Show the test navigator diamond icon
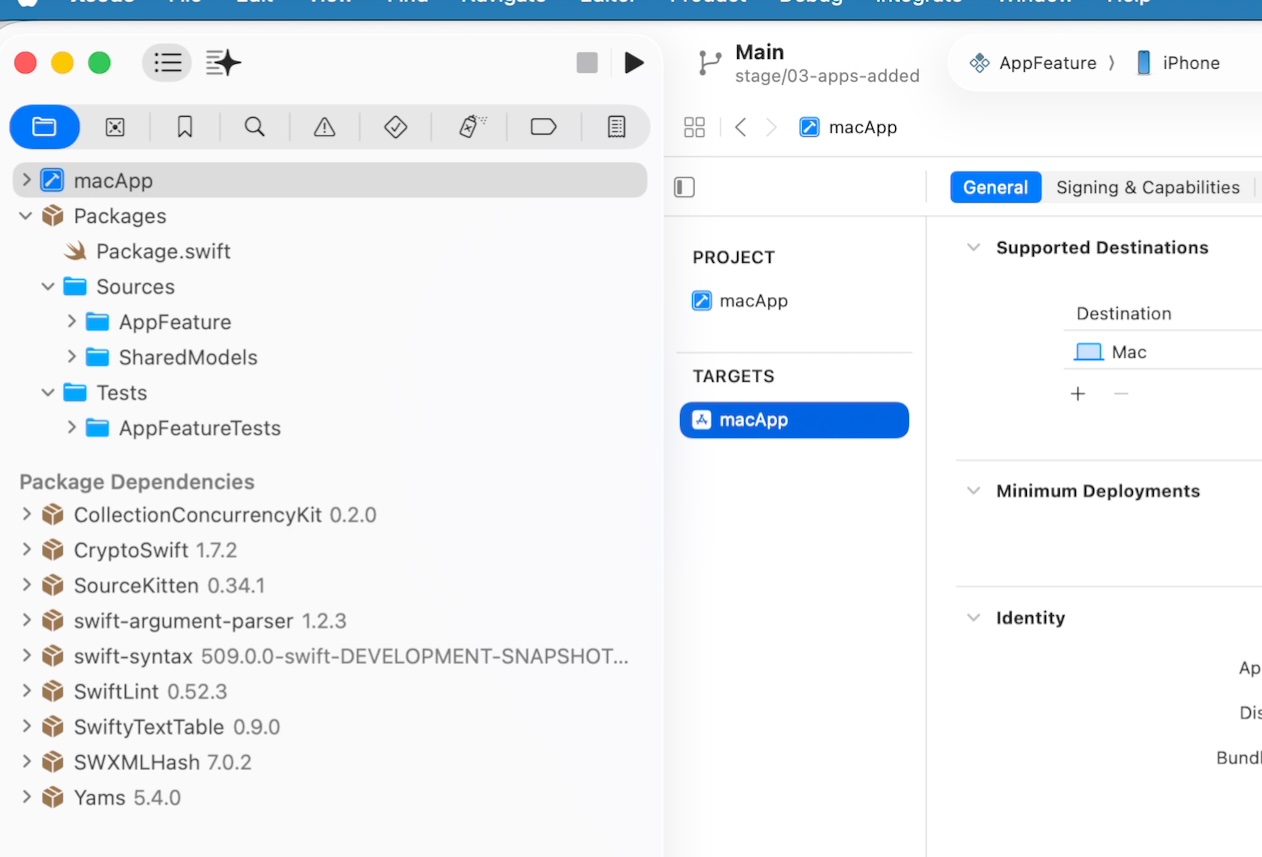 396,127
